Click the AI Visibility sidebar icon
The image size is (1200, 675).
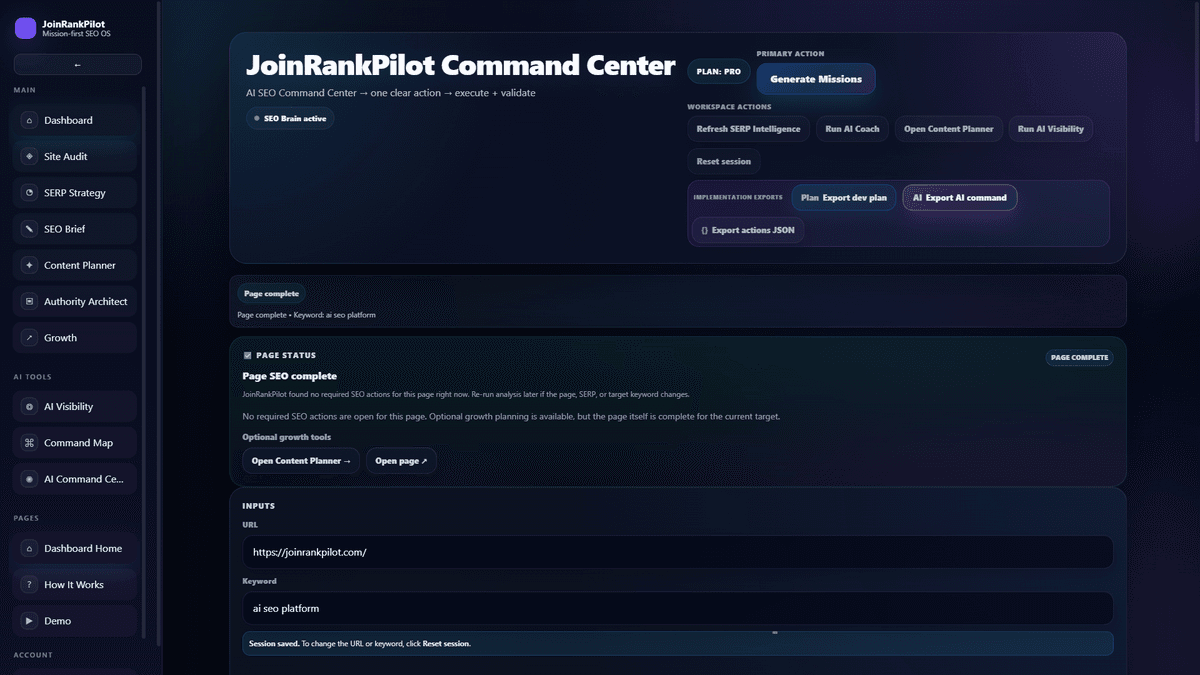[29, 407]
